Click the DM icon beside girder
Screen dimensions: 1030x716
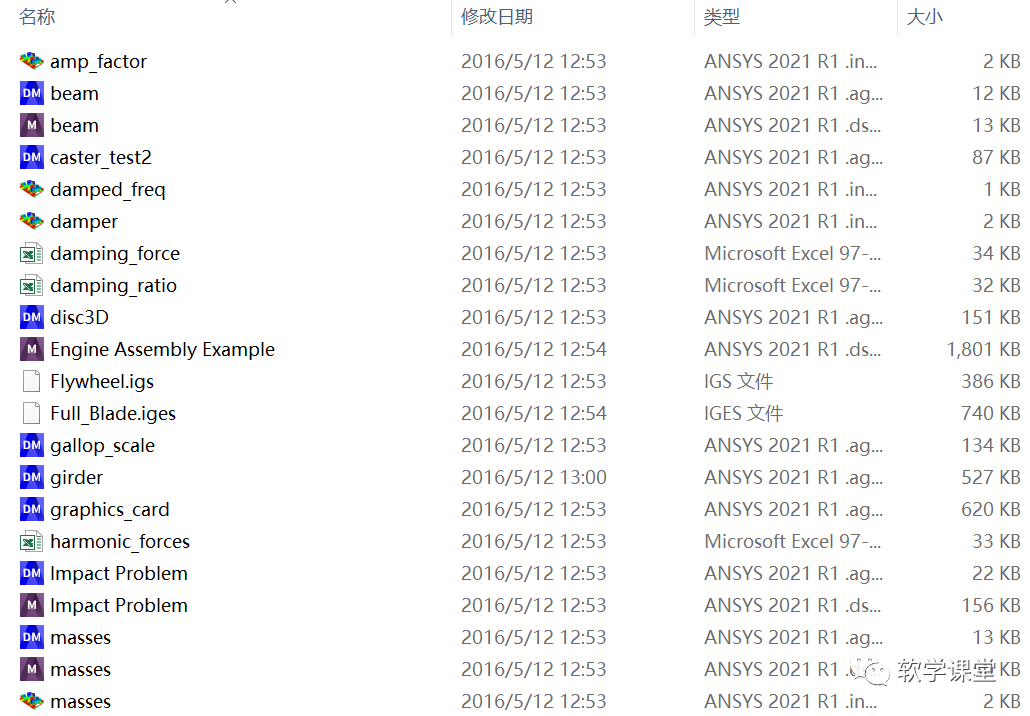32,477
